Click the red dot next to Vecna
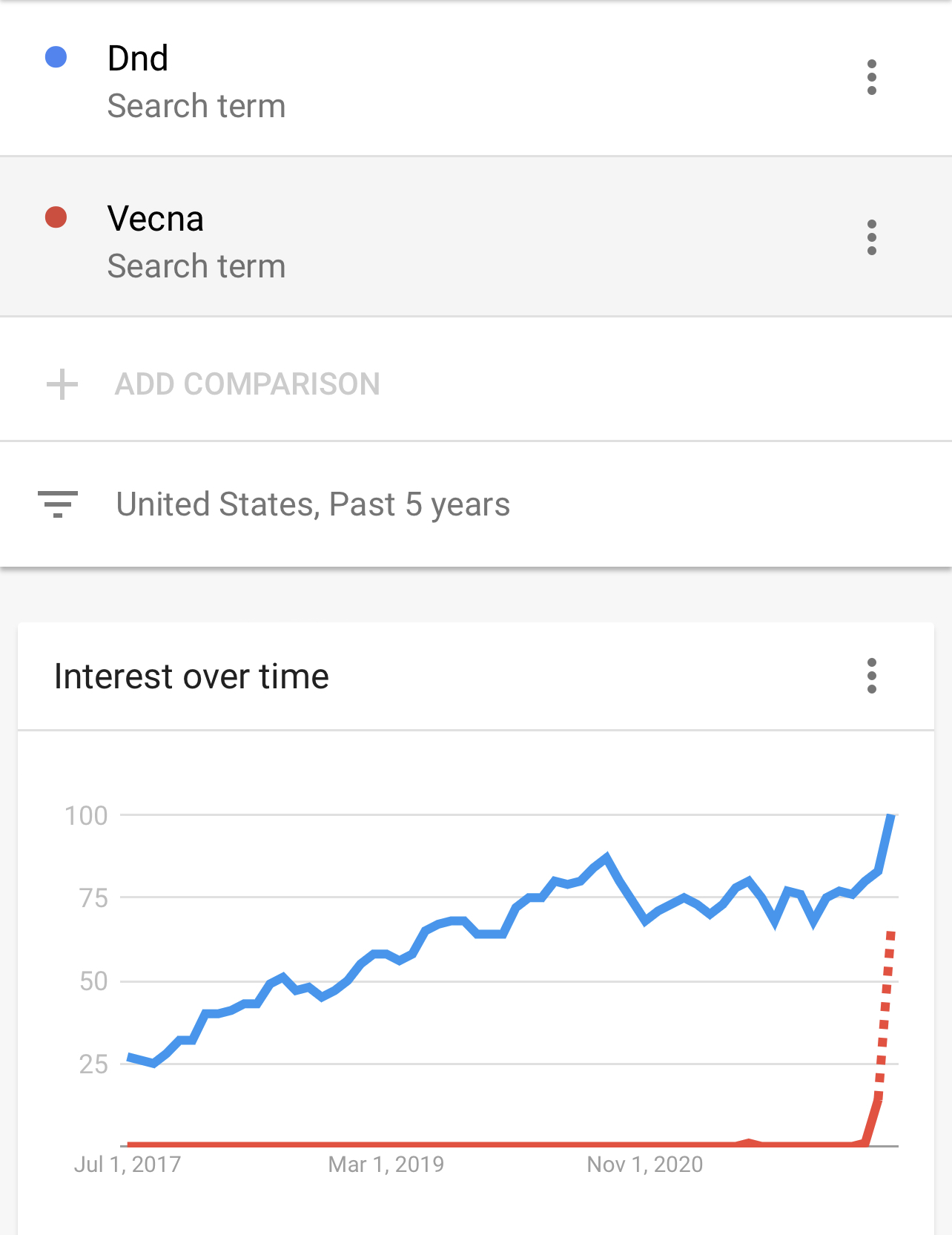The width and height of the screenshot is (952, 1235). tap(56, 217)
